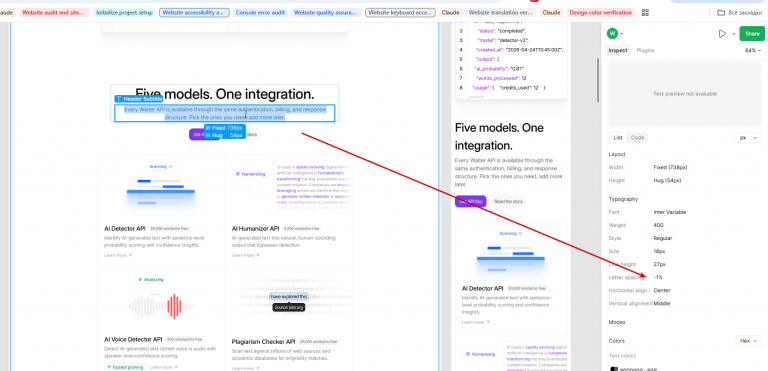
Task: Click 'Read the docs' button in right frame
Action: click(508, 201)
